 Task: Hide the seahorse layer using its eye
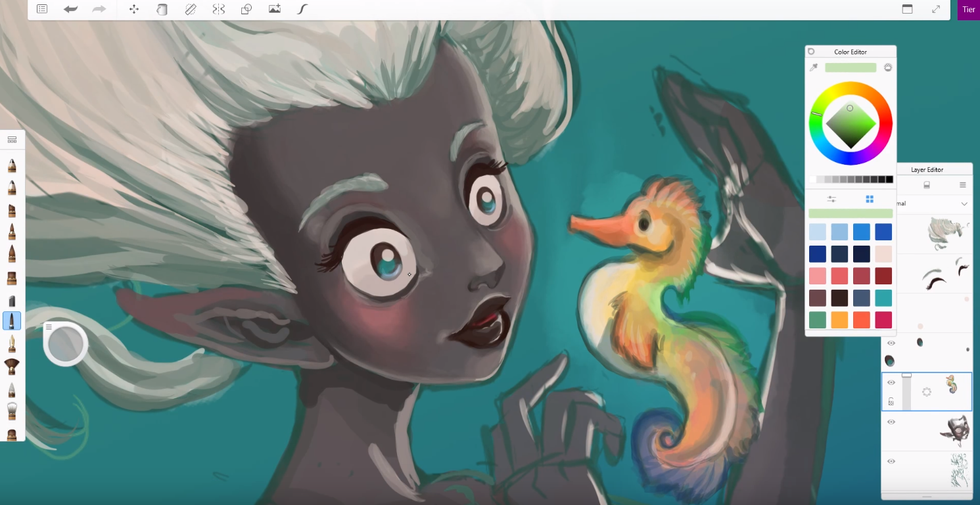(891, 383)
